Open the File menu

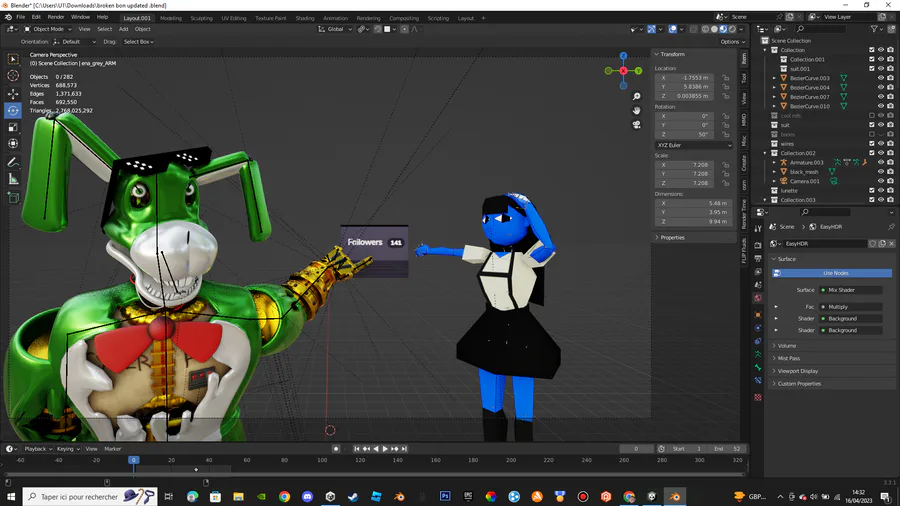tap(21, 17)
